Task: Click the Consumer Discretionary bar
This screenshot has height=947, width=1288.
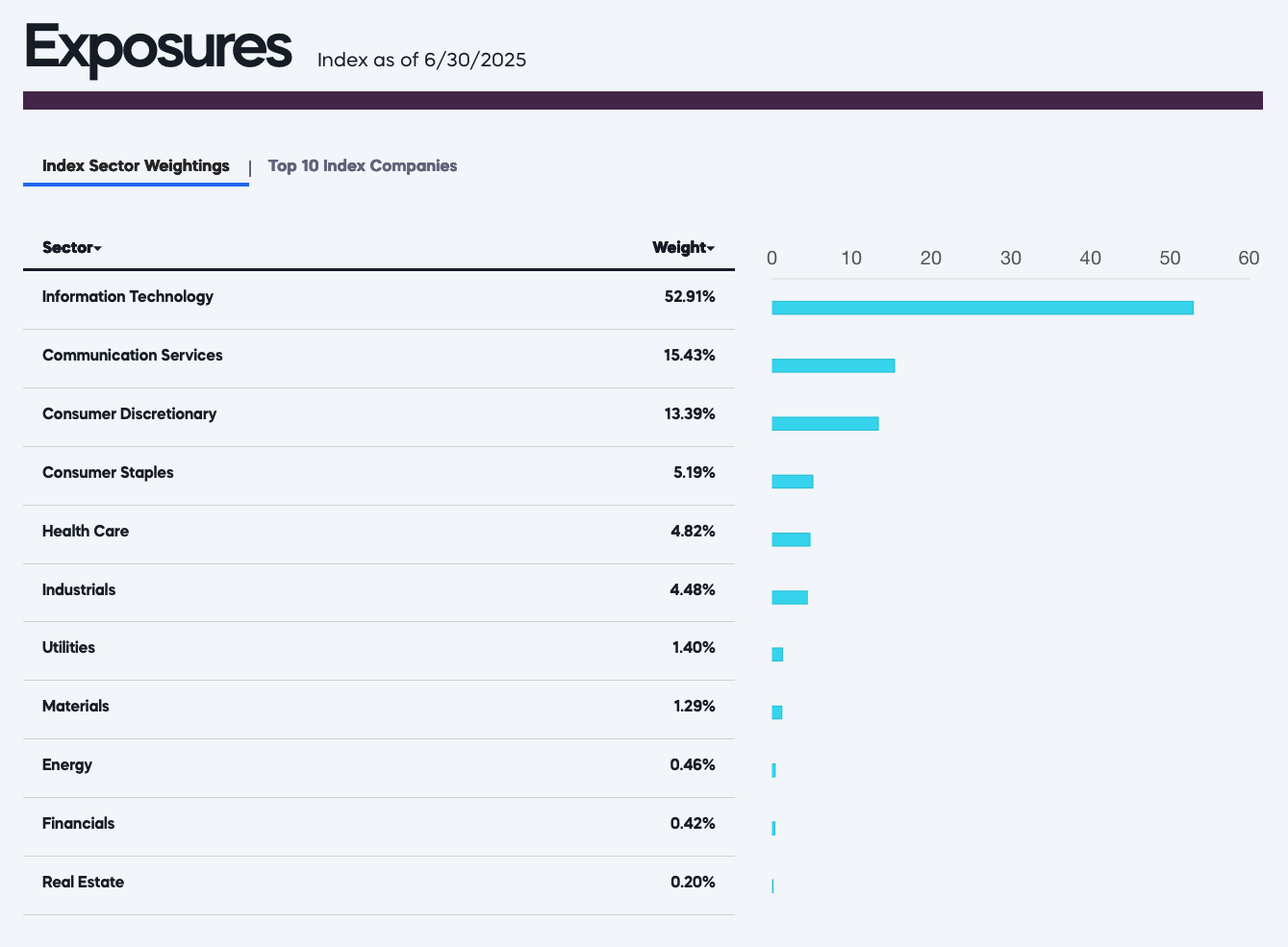Action: (x=824, y=424)
